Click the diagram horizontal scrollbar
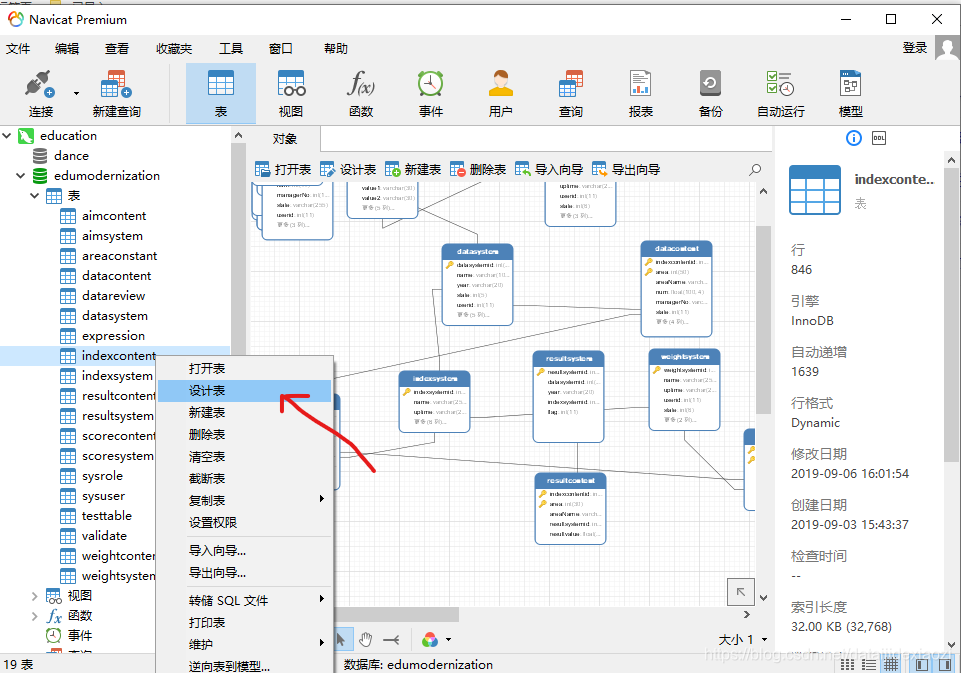961x673 pixels. click(x=397, y=614)
